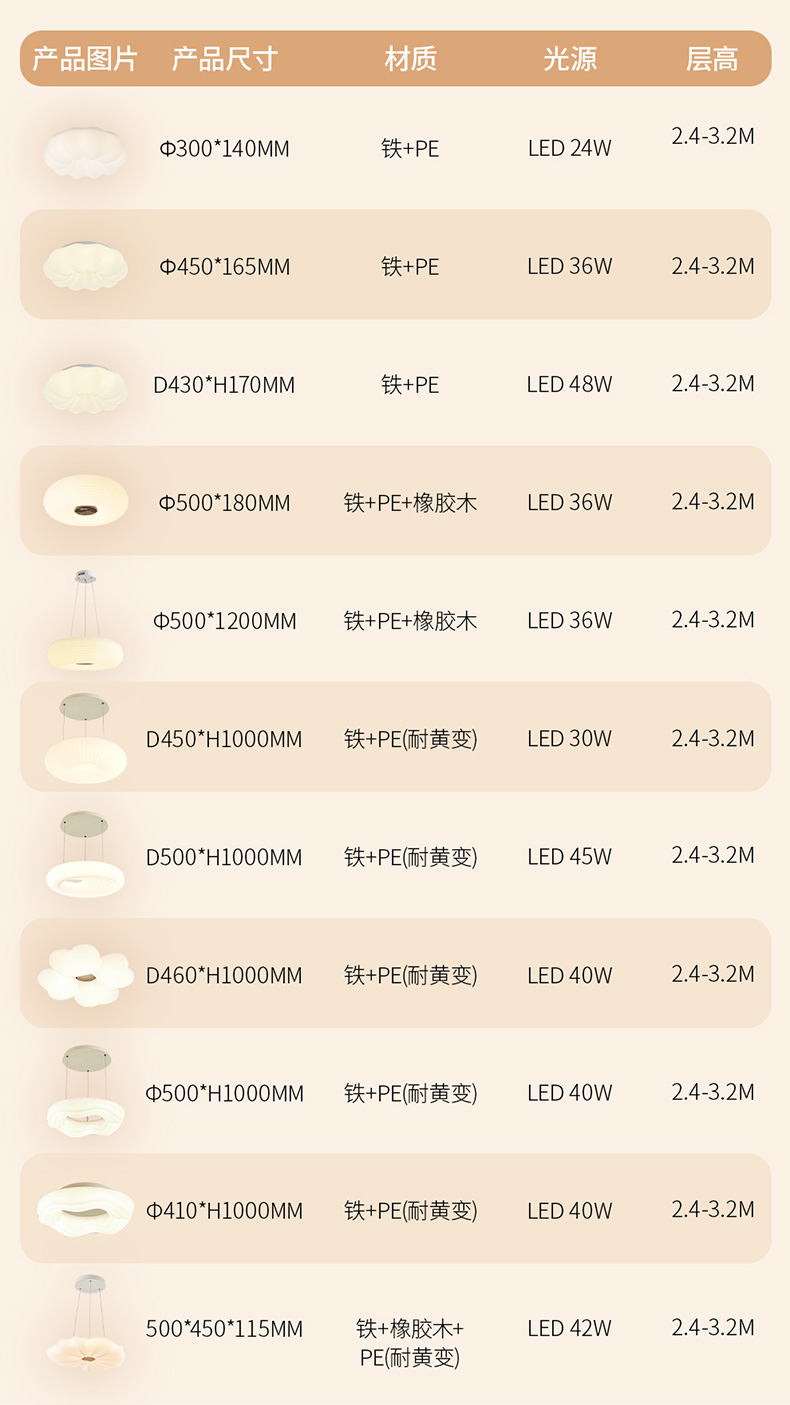Open the D500*H1000MM ring lamp image
Viewport: 790px width, 1405px height.
(86, 855)
